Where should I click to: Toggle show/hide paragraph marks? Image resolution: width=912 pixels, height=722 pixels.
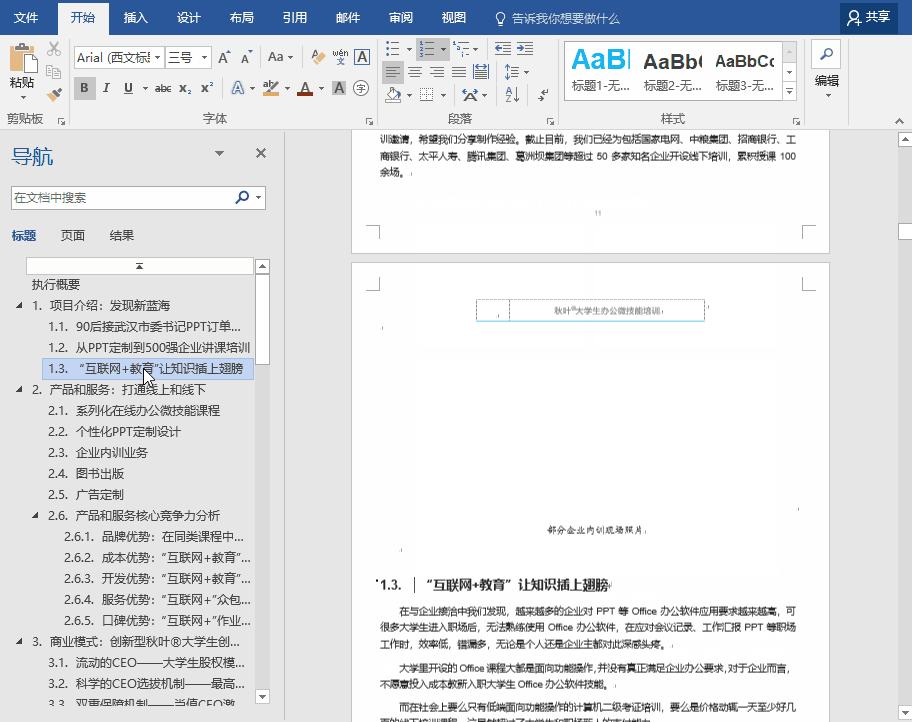[542, 95]
